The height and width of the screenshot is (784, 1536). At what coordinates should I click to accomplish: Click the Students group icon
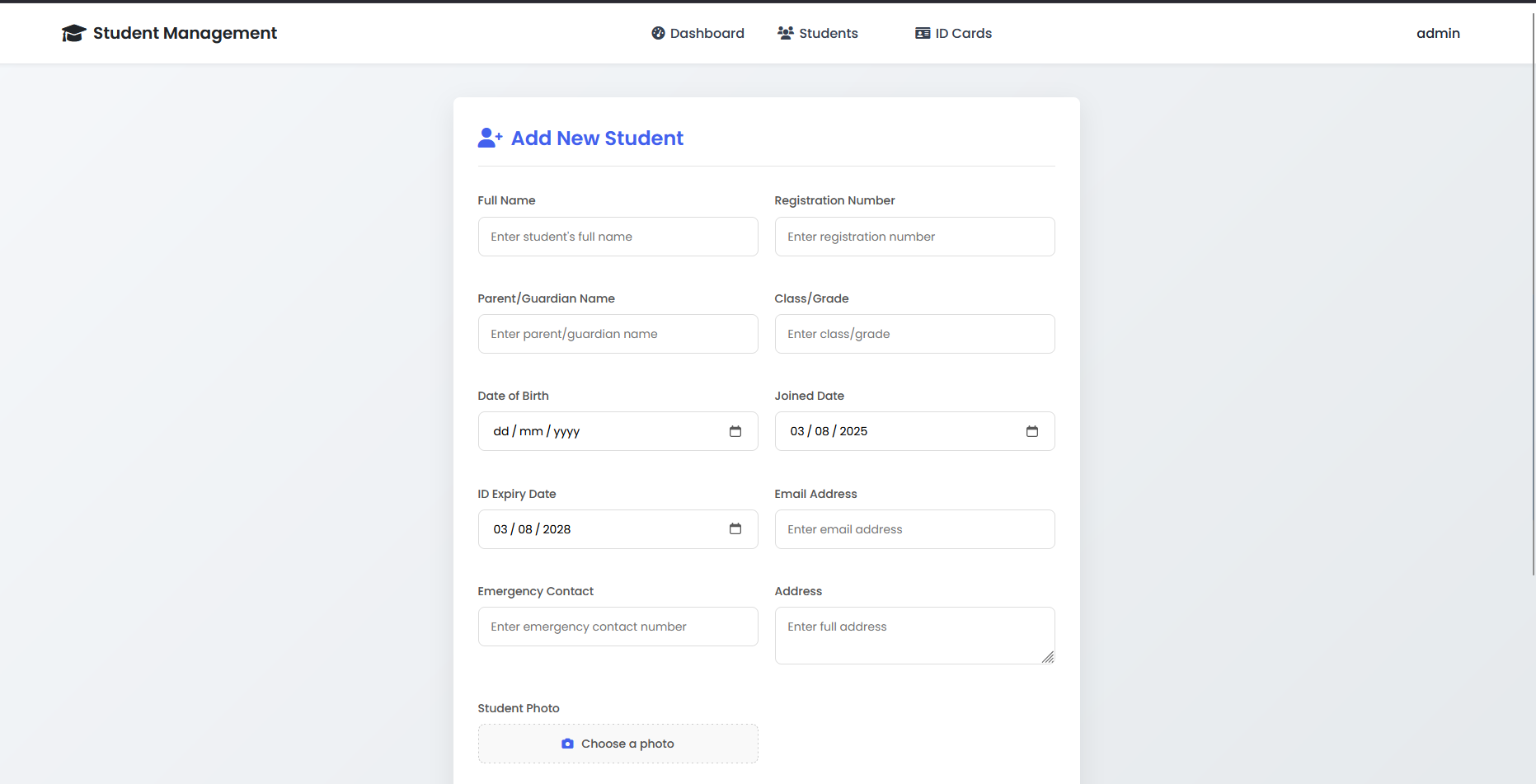coord(785,33)
